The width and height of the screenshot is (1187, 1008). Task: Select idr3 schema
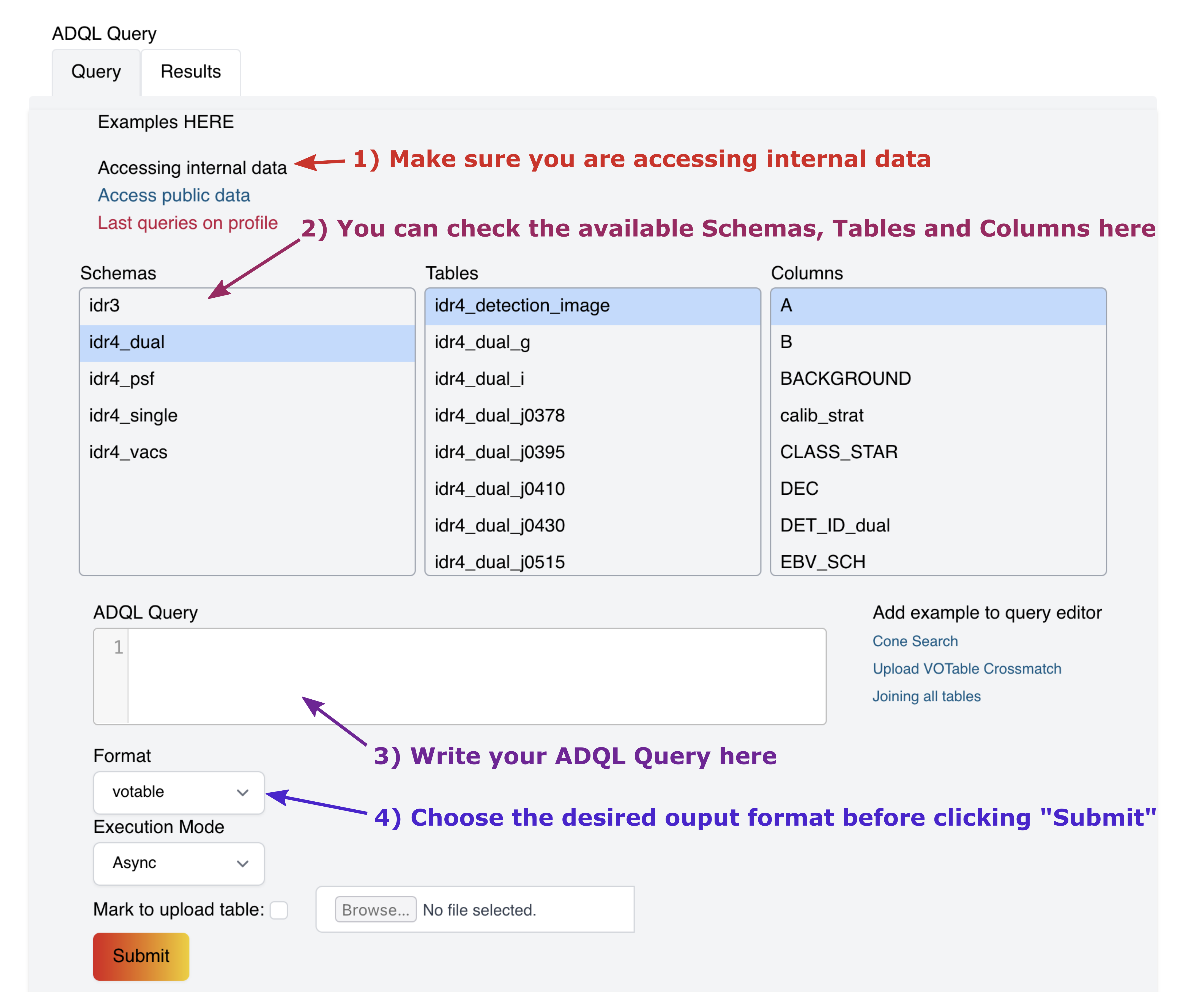pyautogui.click(x=247, y=306)
